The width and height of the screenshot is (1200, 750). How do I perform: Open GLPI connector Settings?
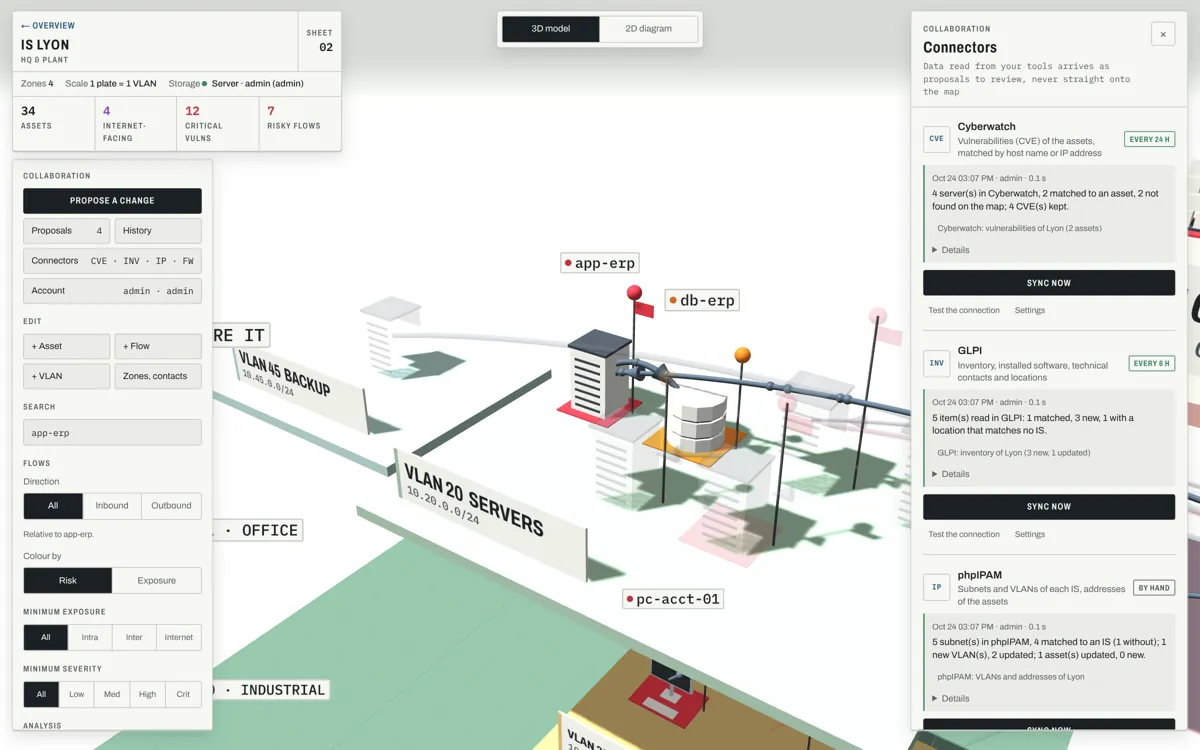pyautogui.click(x=1030, y=534)
